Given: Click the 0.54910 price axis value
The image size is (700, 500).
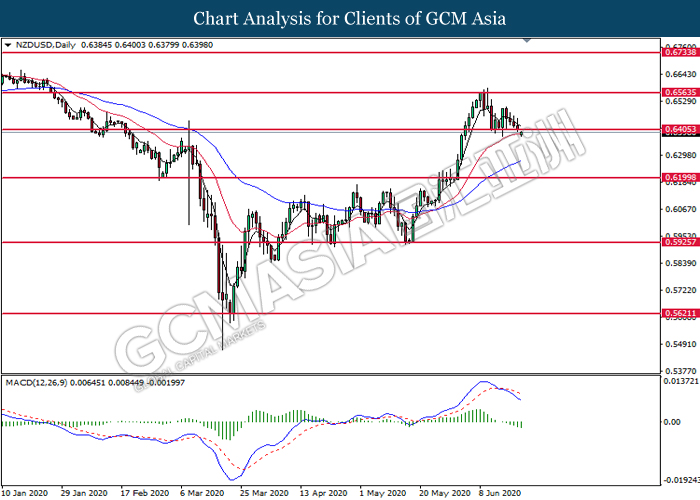Looking at the screenshot, I should pyautogui.click(x=681, y=344).
